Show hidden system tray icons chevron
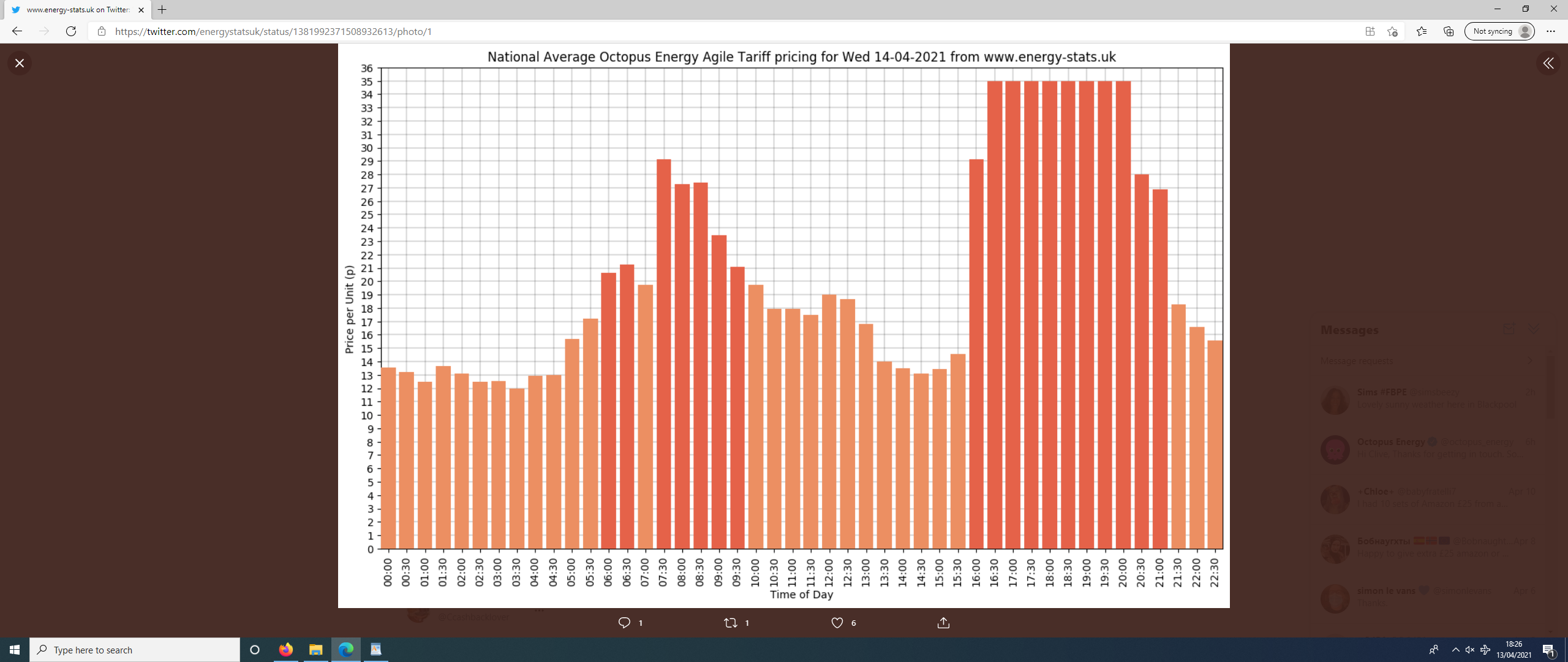 1455,650
